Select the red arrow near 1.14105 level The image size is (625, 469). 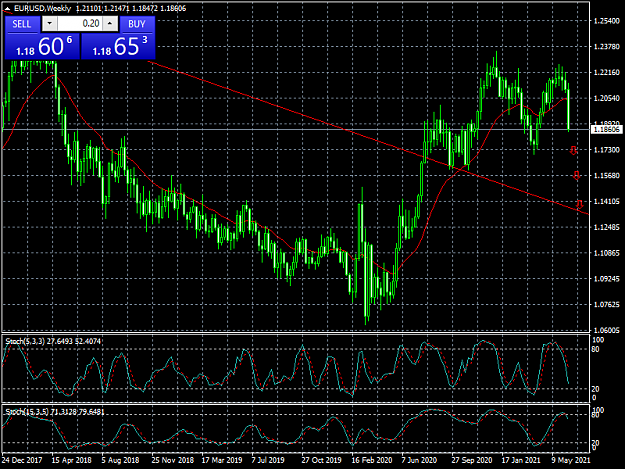tap(580, 204)
